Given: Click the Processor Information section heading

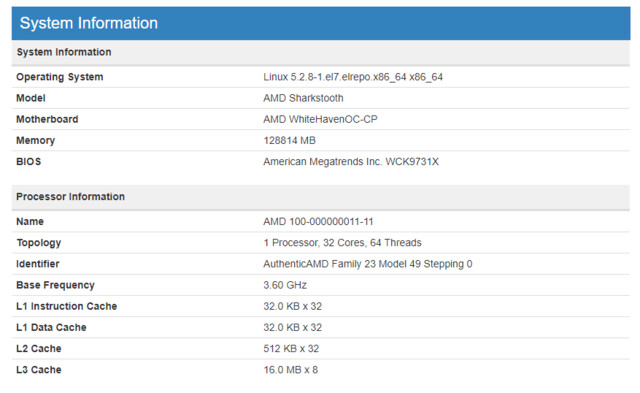Looking at the screenshot, I should [x=71, y=197].
